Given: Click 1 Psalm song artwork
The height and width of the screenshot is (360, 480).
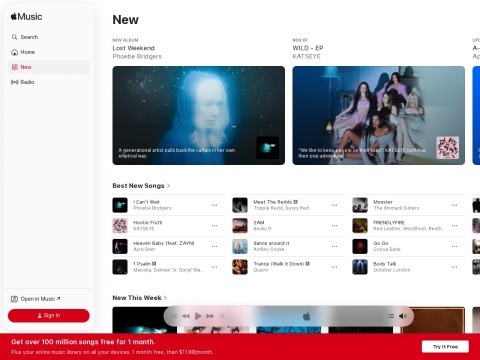Looking at the screenshot, I should coord(120,267).
